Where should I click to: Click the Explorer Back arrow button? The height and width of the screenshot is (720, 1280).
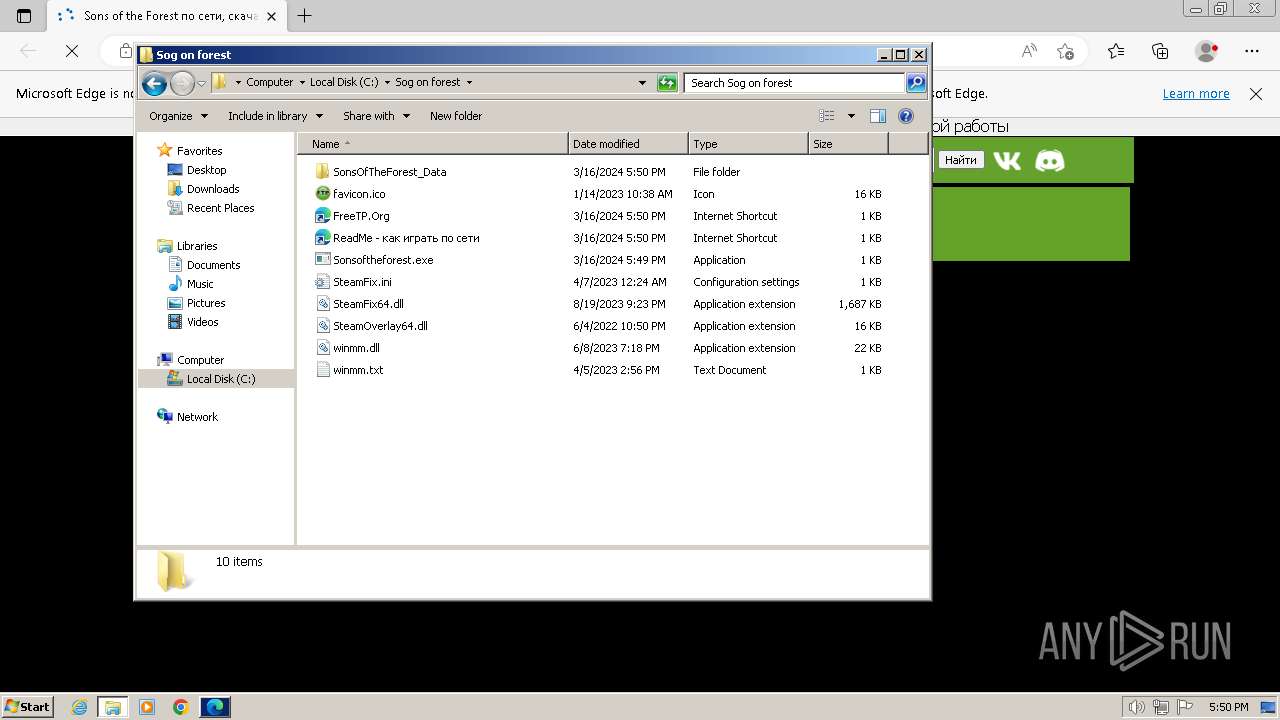(154, 83)
